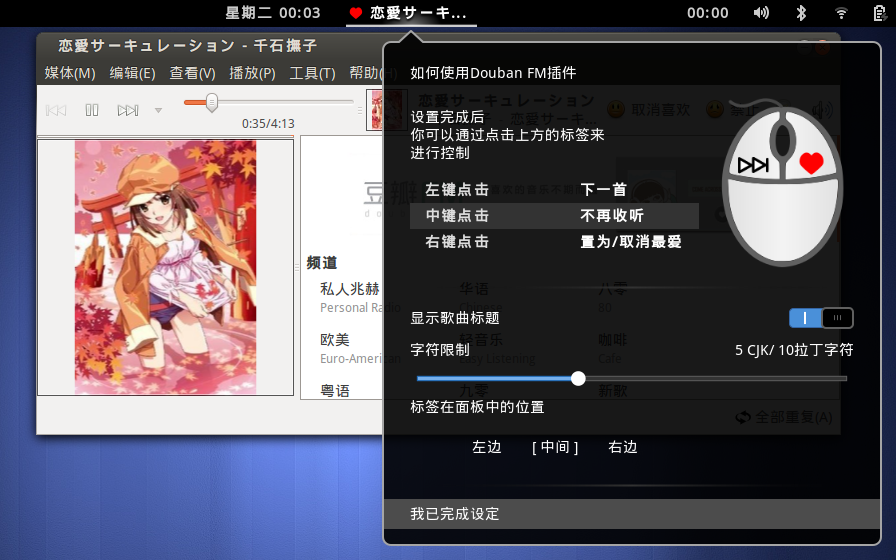896x560 pixels.
Task: Select the 中键点击 不再收听 row
Action: pos(554,215)
